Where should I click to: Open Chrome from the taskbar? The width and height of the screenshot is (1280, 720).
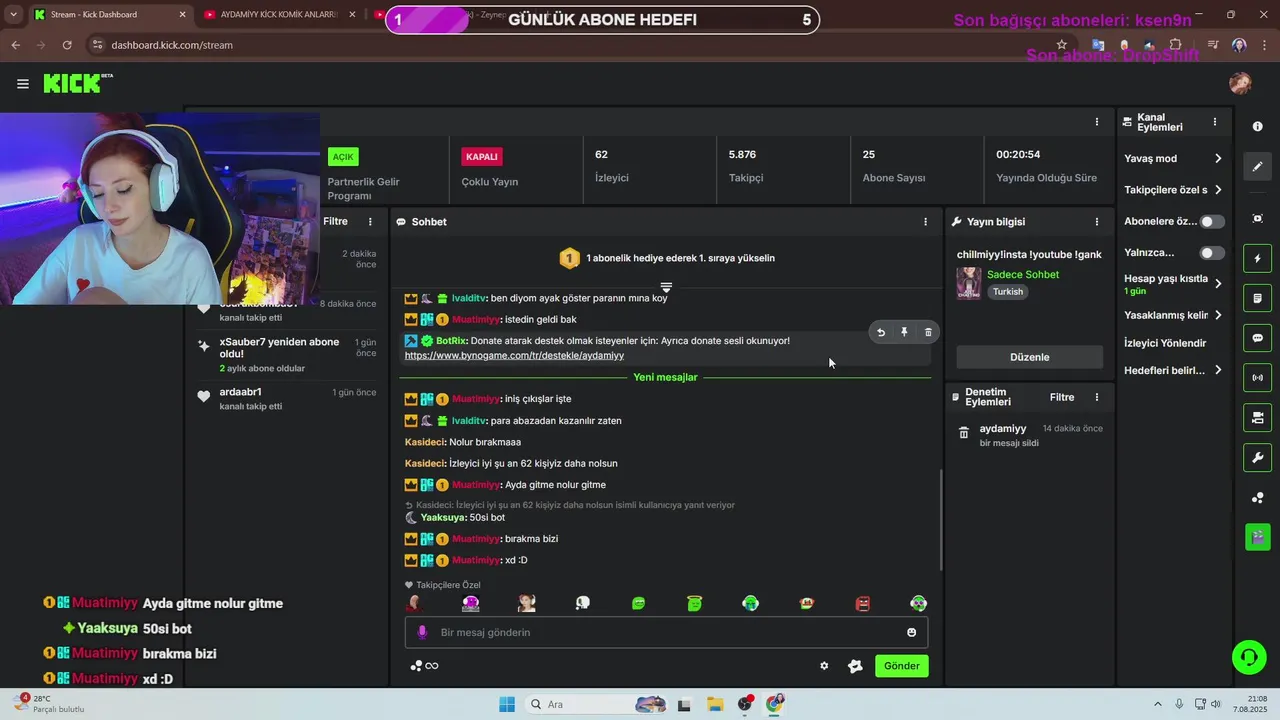click(775, 704)
